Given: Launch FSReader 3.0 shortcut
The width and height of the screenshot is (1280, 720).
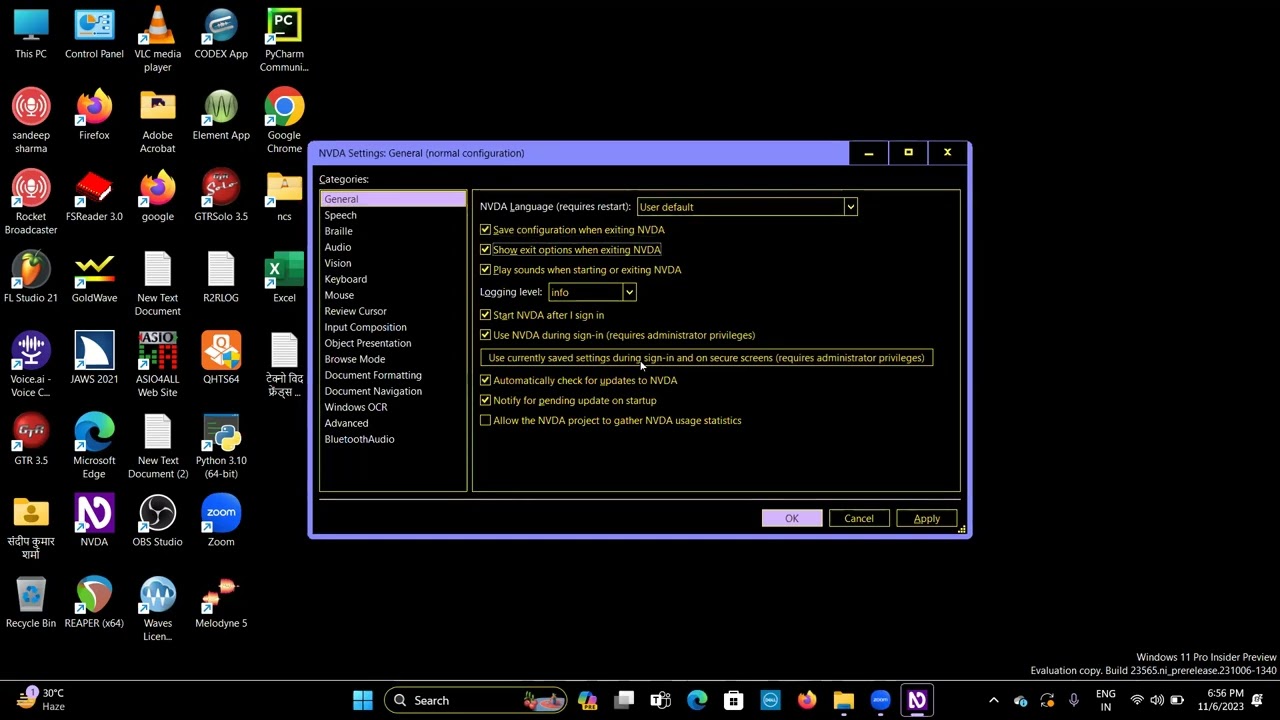Looking at the screenshot, I should [x=94, y=196].
